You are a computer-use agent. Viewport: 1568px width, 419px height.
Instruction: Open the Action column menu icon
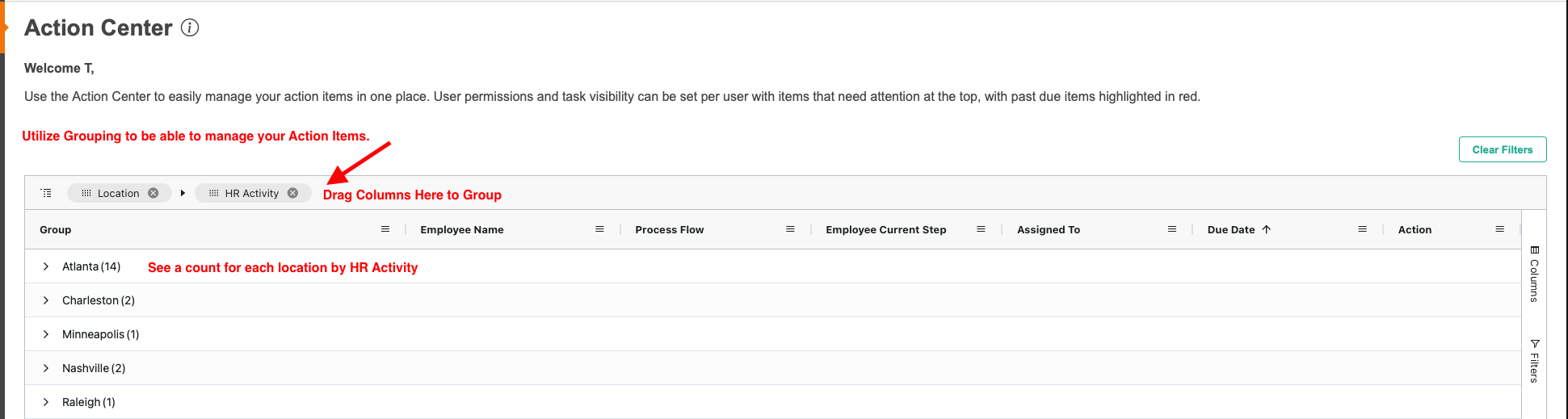1499,229
